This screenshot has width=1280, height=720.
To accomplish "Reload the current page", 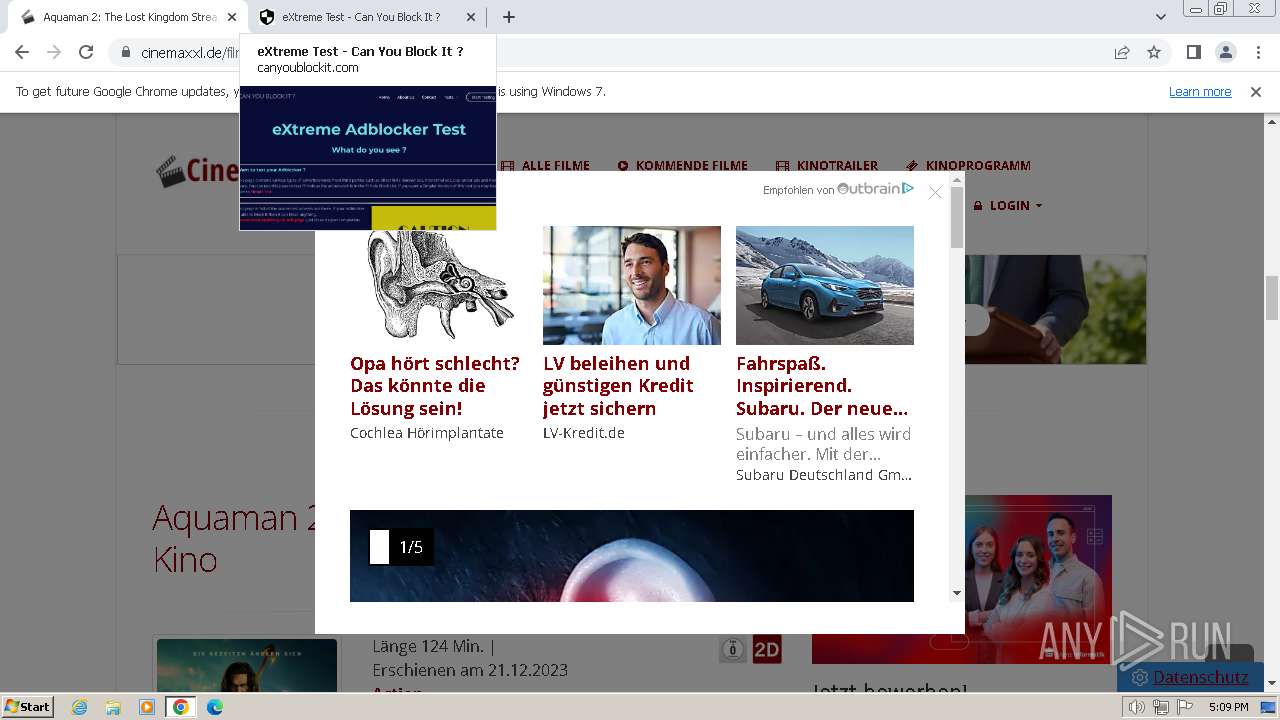I will coord(86,52).
